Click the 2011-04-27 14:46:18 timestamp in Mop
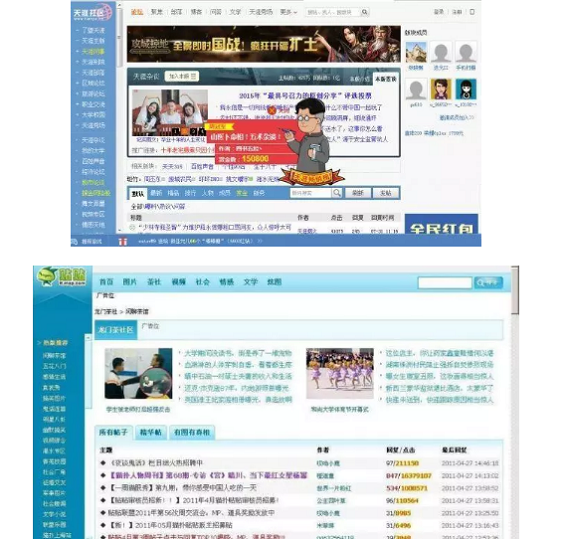The image size is (565, 539). [470, 463]
